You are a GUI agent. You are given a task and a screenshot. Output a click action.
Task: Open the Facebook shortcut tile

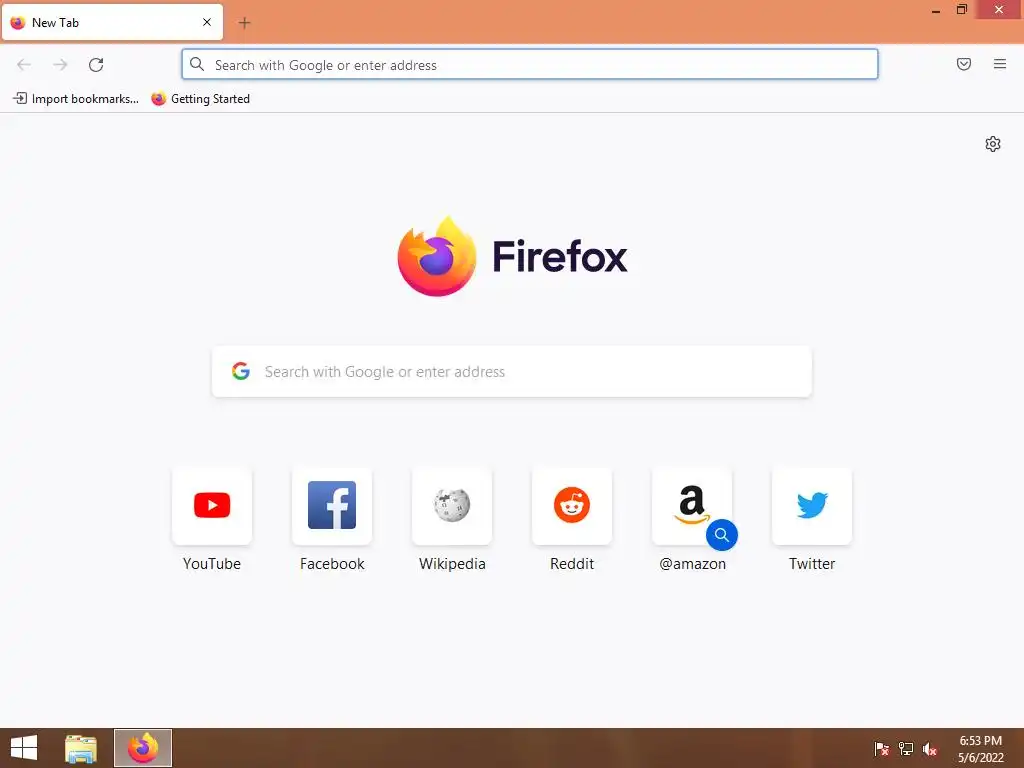(332, 506)
